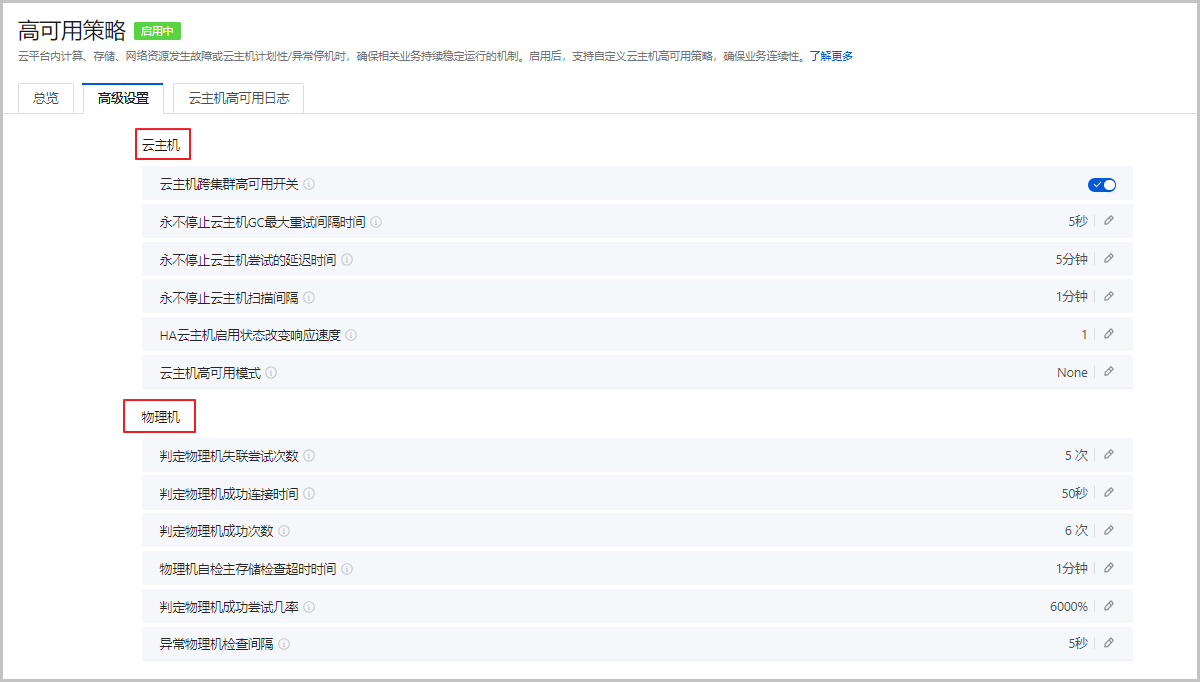1200x682 pixels.
Task: Edit the 判定物理机成功次数 setting
Action: [x=1108, y=530]
